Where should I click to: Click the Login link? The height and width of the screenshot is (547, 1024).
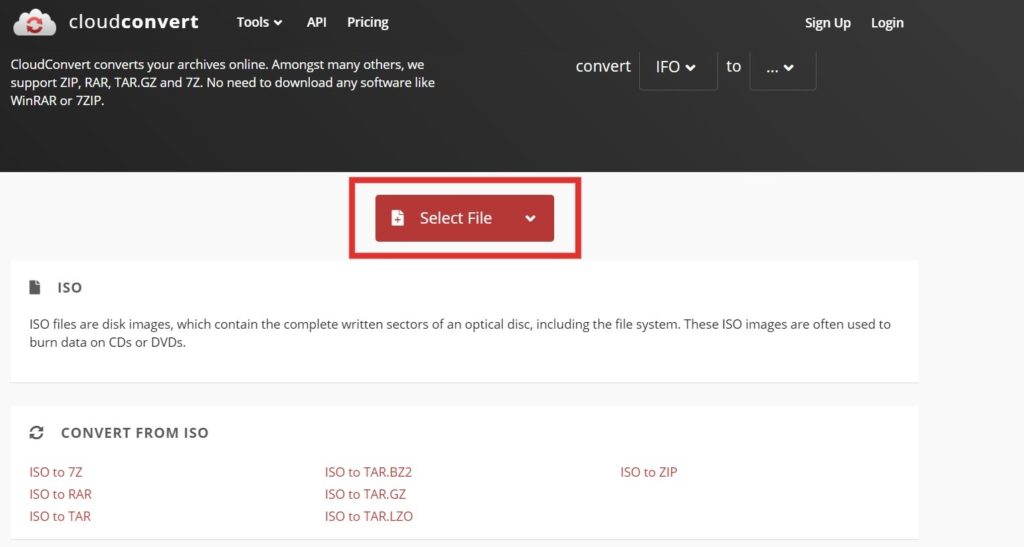click(887, 23)
